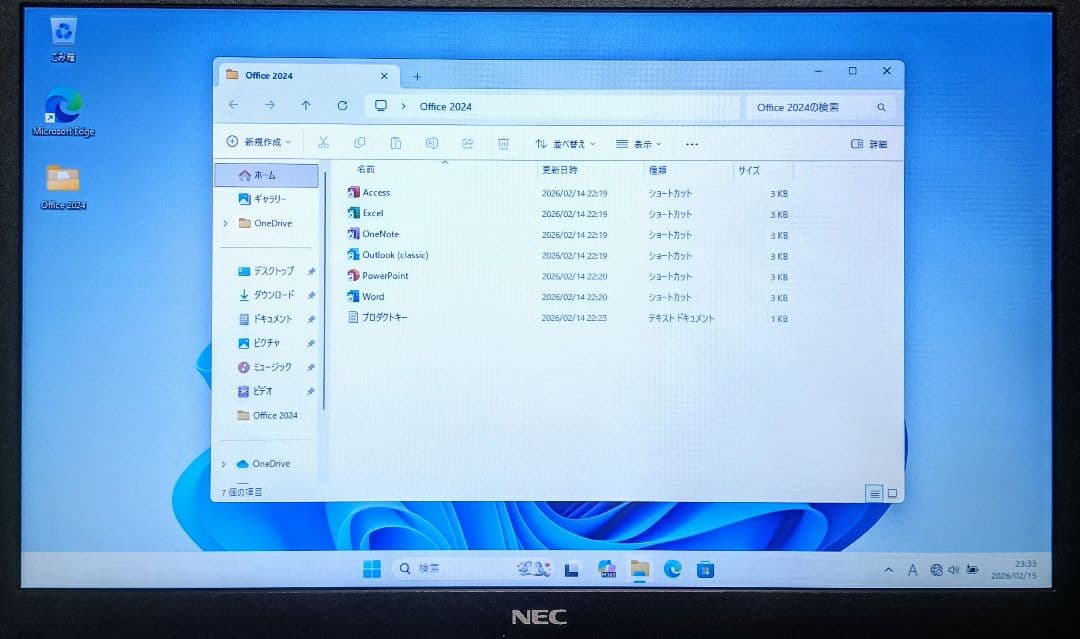This screenshot has width=1080, height=639.
Task: Open Task View in the taskbar
Action: click(x=572, y=569)
